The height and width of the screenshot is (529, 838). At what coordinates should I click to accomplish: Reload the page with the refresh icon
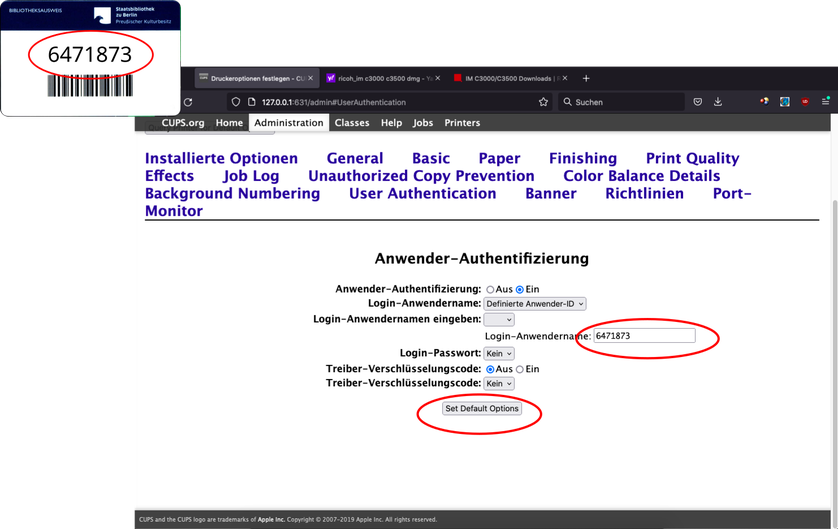coord(188,102)
